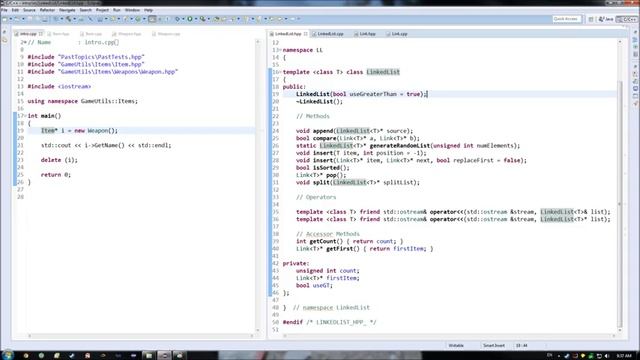Open the Windows Start button
Image resolution: width=640 pixels, height=360 pixels.
(7, 355)
